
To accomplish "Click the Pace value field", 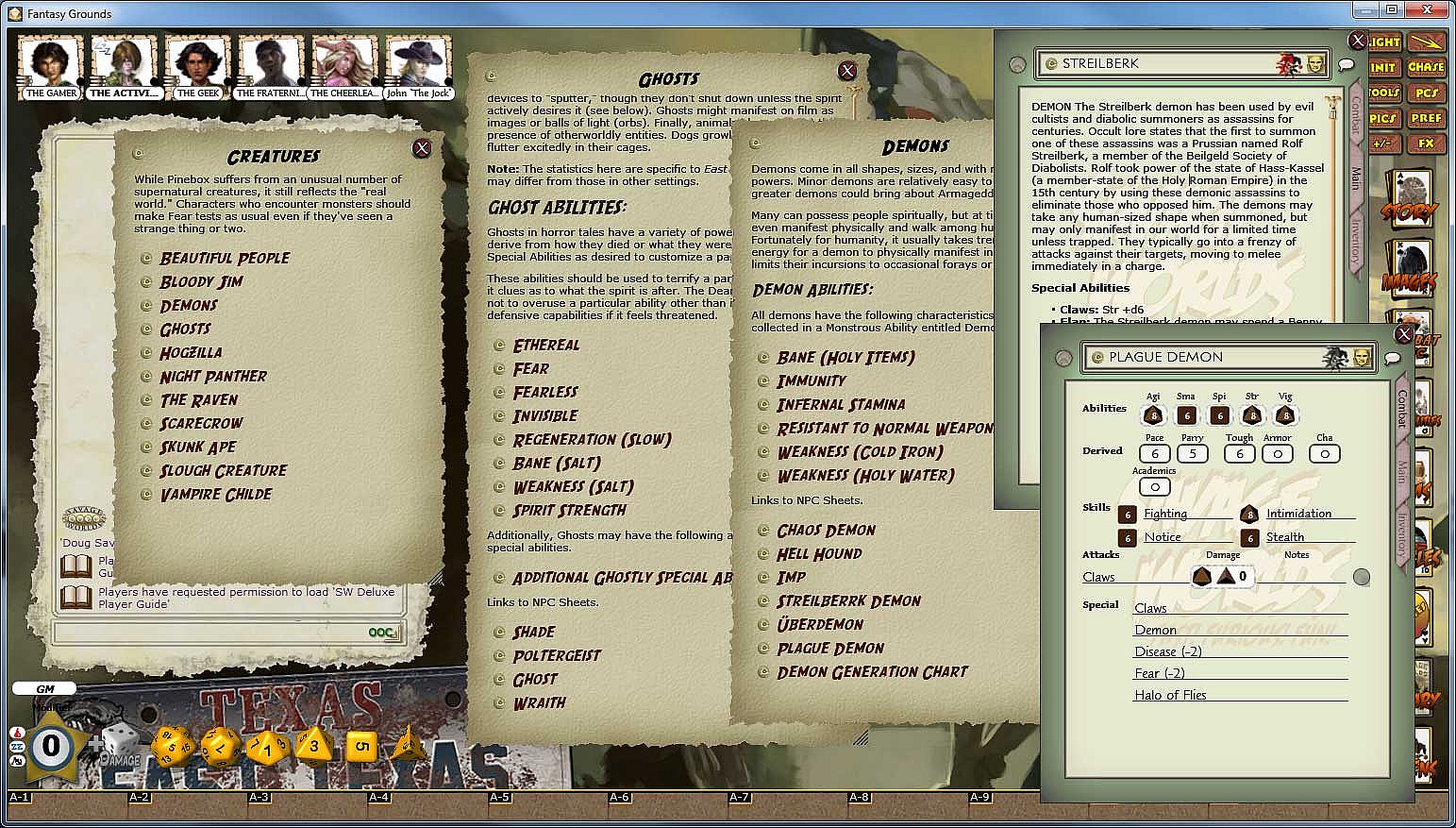I will coord(1154,453).
